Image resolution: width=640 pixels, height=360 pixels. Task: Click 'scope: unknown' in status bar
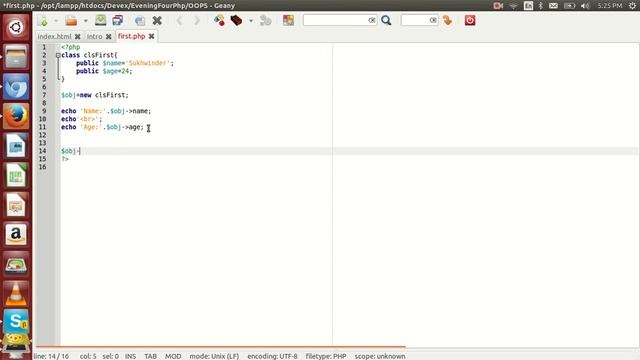pyautogui.click(x=380, y=356)
